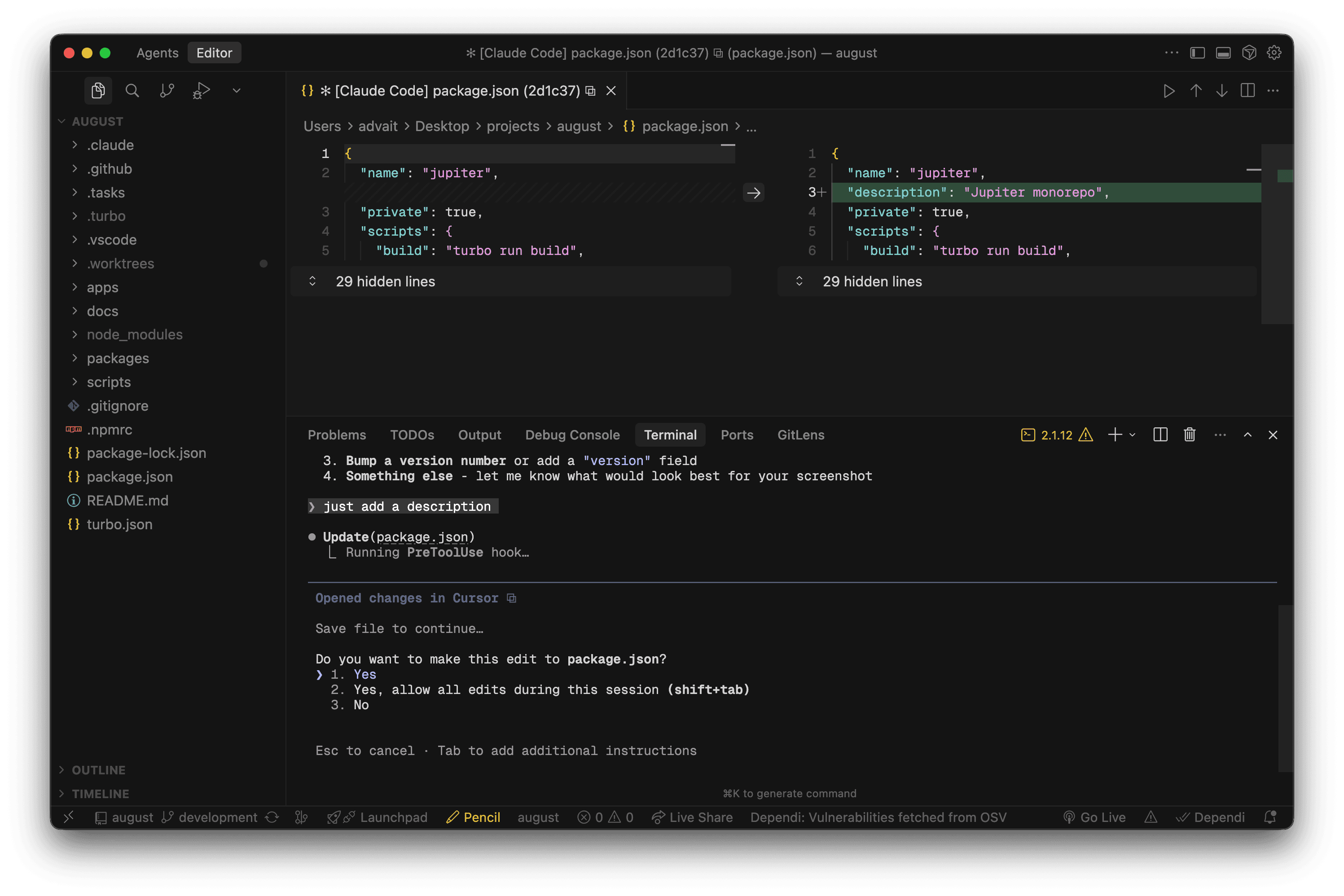
Task: Open settings gear in title bar
Action: [1274, 53]
